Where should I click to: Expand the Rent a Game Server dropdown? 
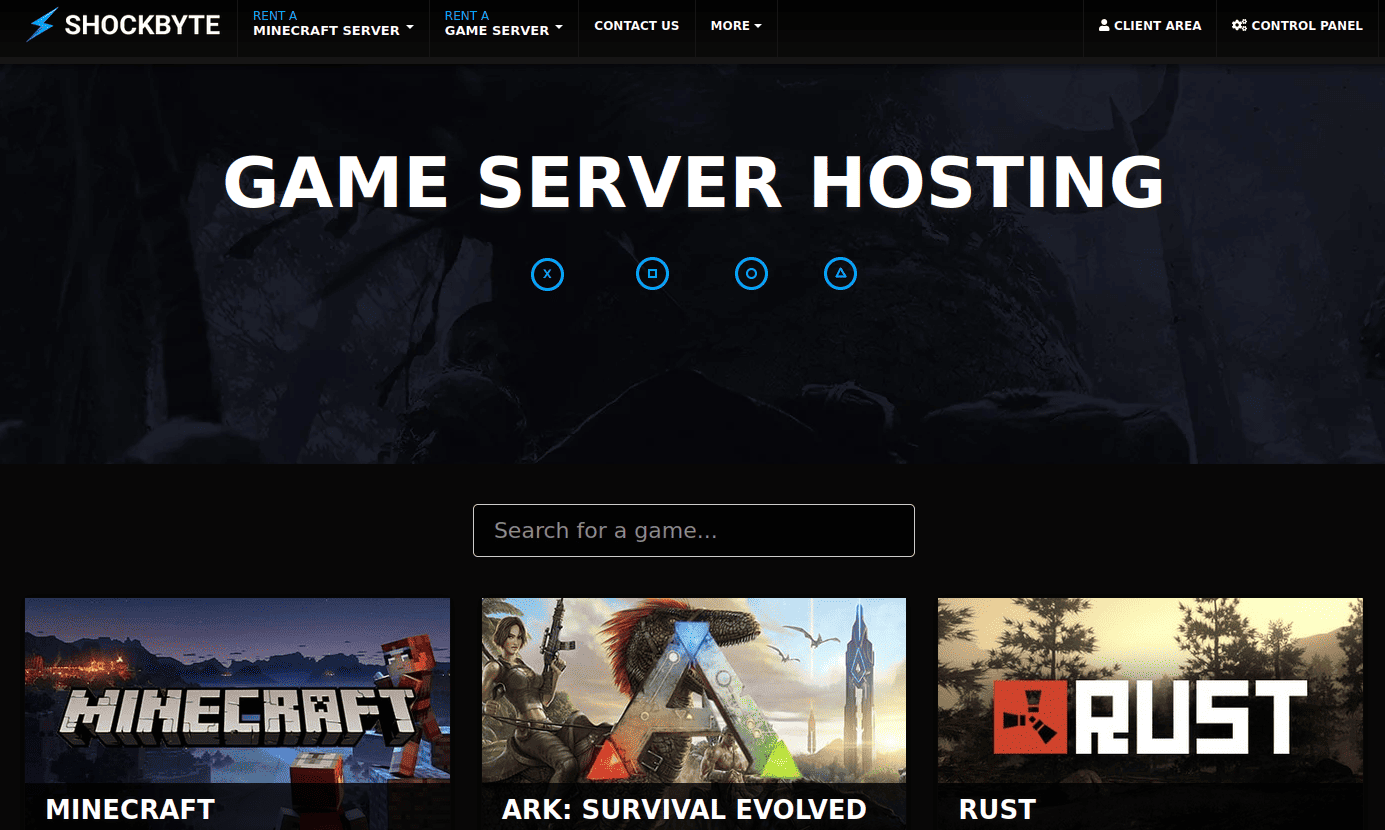[503, 24]
